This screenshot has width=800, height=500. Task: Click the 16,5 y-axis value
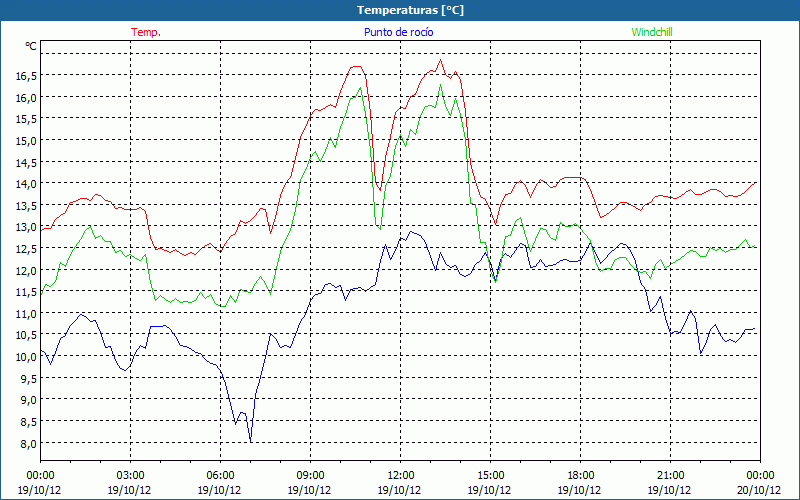(x=26, y=76)
